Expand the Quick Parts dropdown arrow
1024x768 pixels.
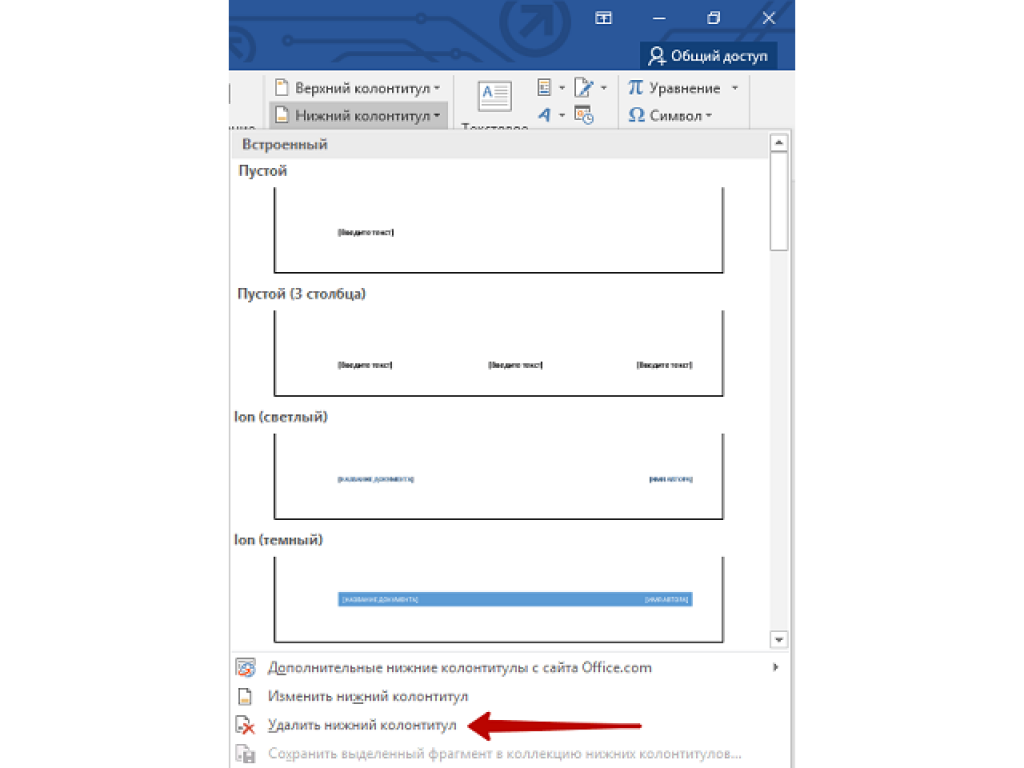pos(562,88)
